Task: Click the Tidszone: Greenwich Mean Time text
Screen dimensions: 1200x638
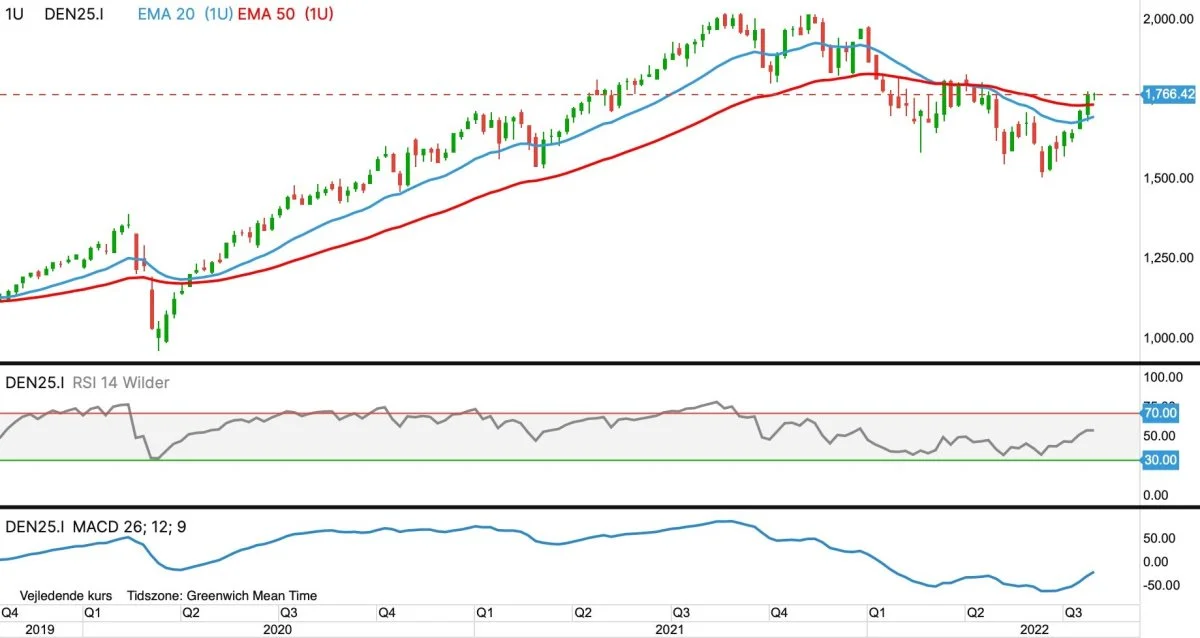Action: [222, 595]
